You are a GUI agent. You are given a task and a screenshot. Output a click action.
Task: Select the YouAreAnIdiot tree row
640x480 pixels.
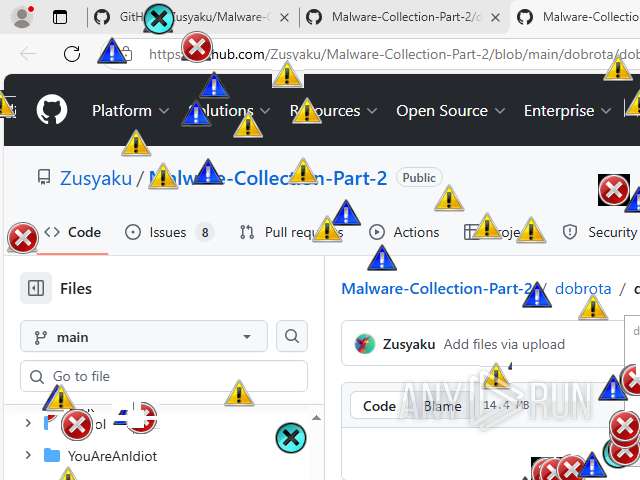click(163, 456)
